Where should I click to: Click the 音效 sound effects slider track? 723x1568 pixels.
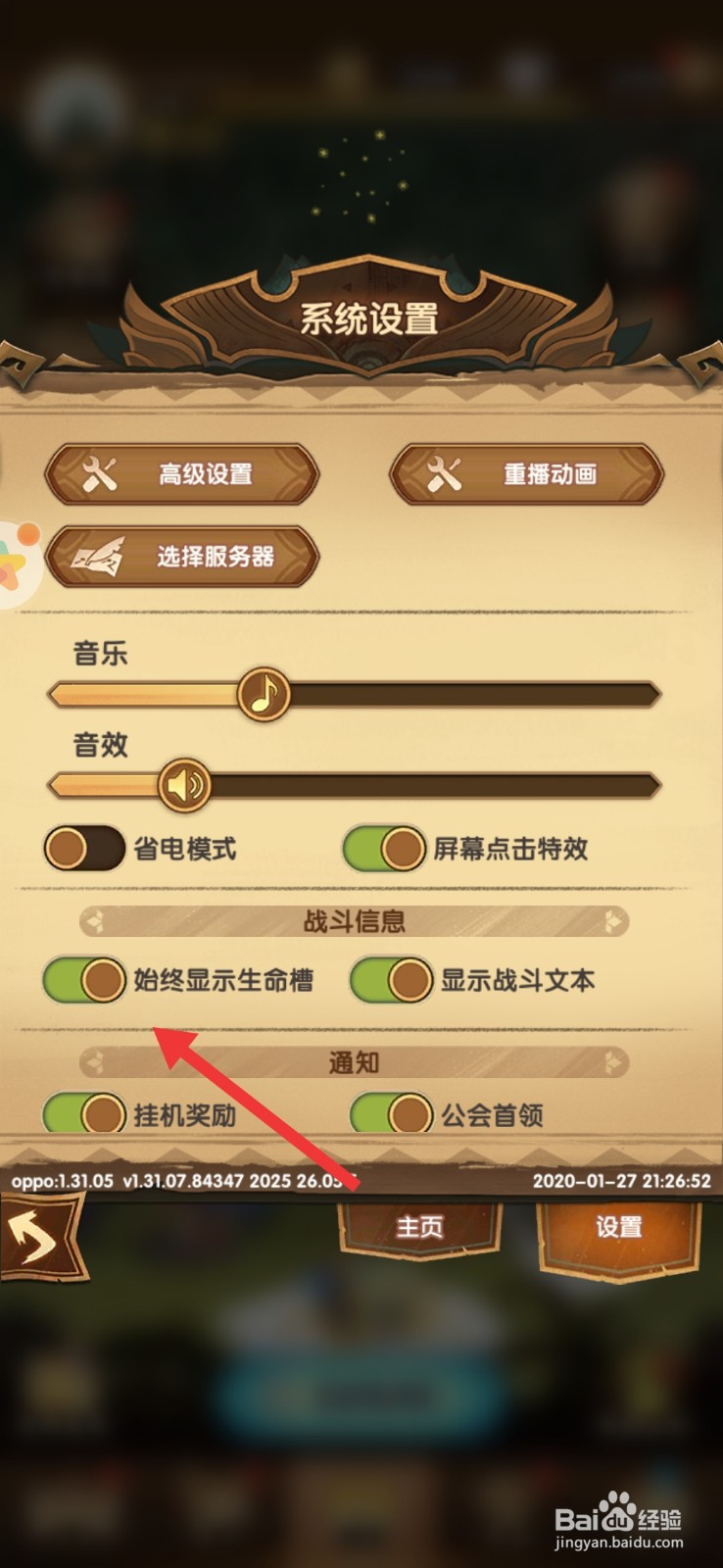[x=354, y=785]
